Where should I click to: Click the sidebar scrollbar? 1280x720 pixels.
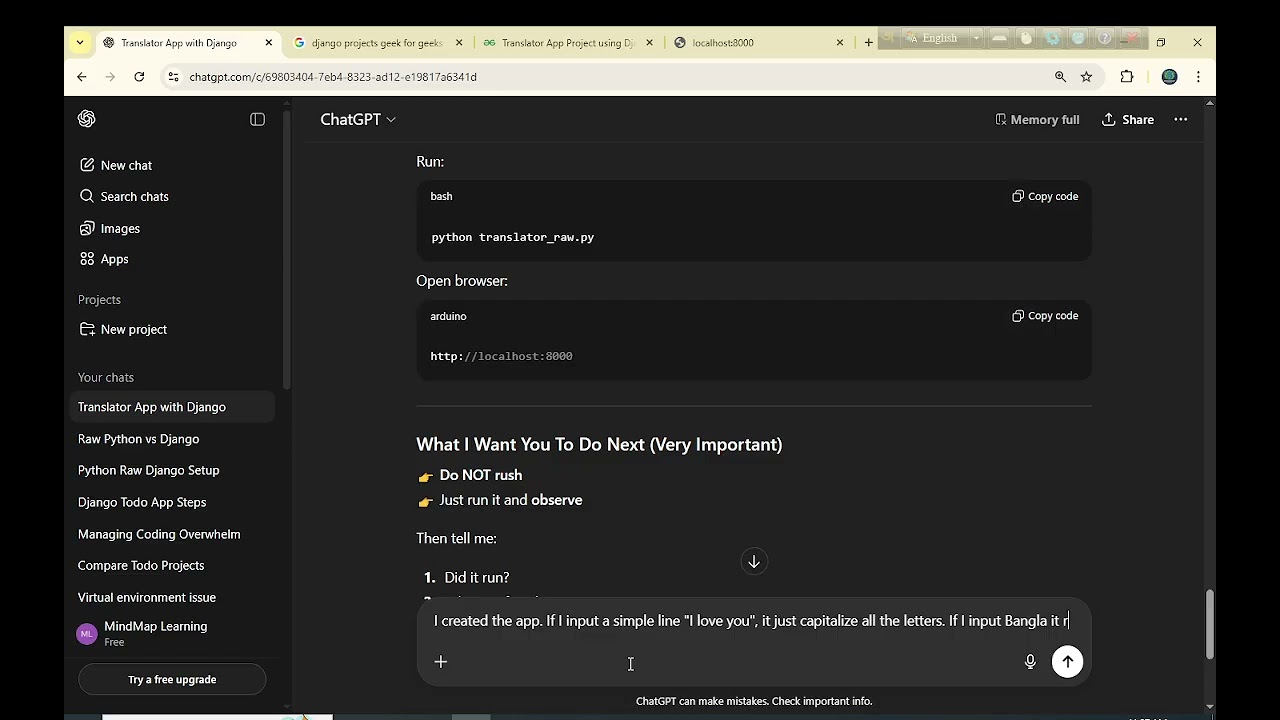(287, 250)
